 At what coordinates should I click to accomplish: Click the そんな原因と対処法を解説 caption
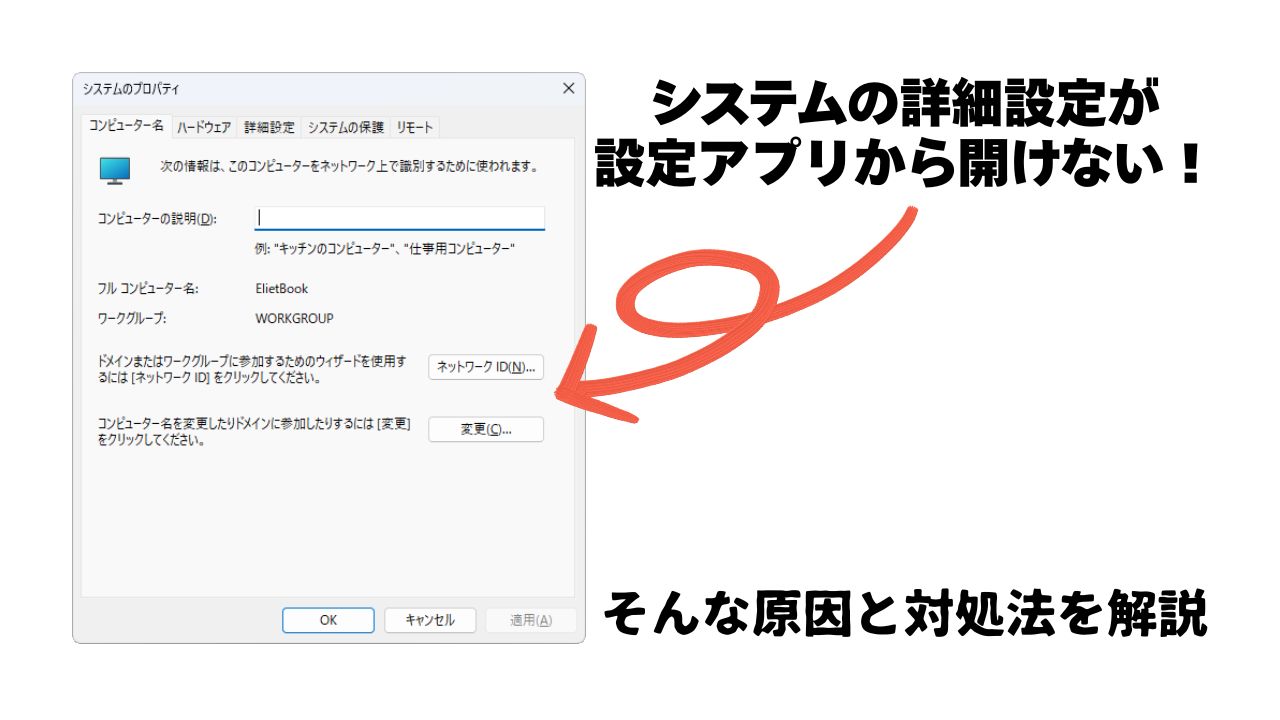click(x=904, y=615)
